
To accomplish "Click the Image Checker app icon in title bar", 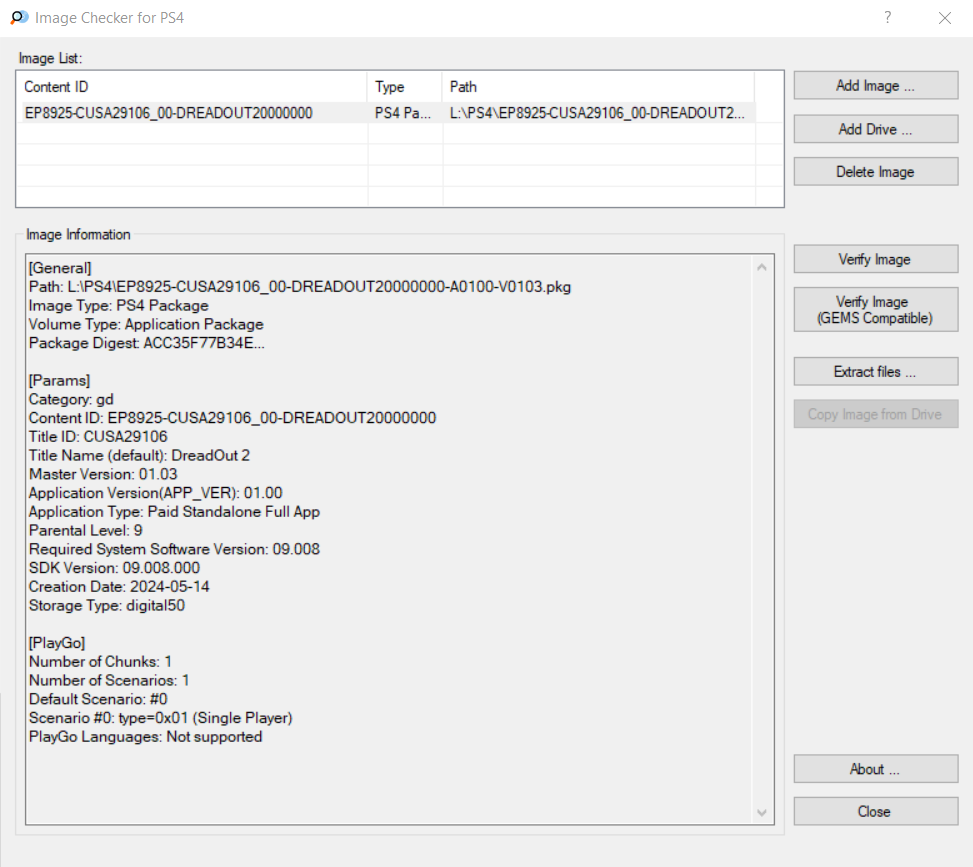I will tap(19, 17).
